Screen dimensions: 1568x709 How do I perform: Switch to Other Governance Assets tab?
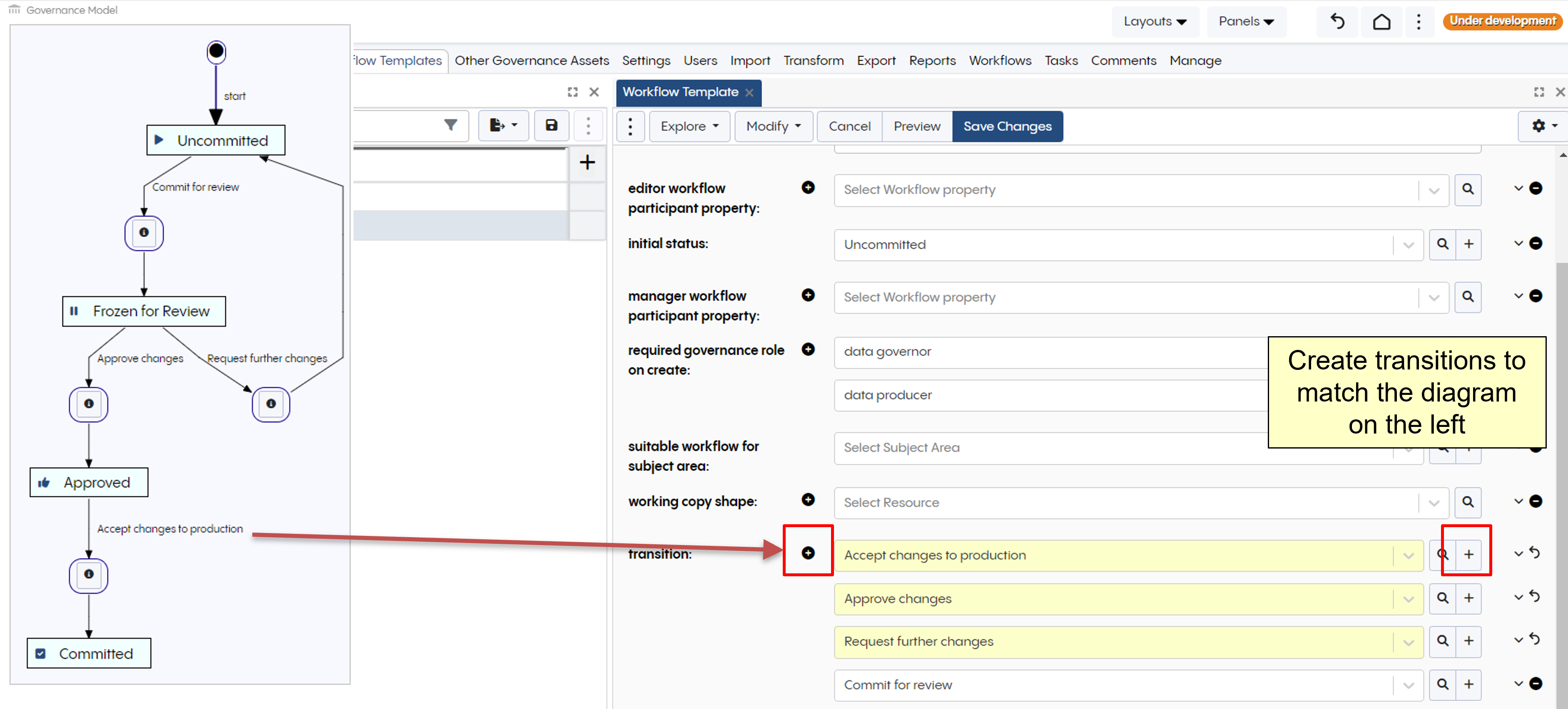click(x=531, y=61)
